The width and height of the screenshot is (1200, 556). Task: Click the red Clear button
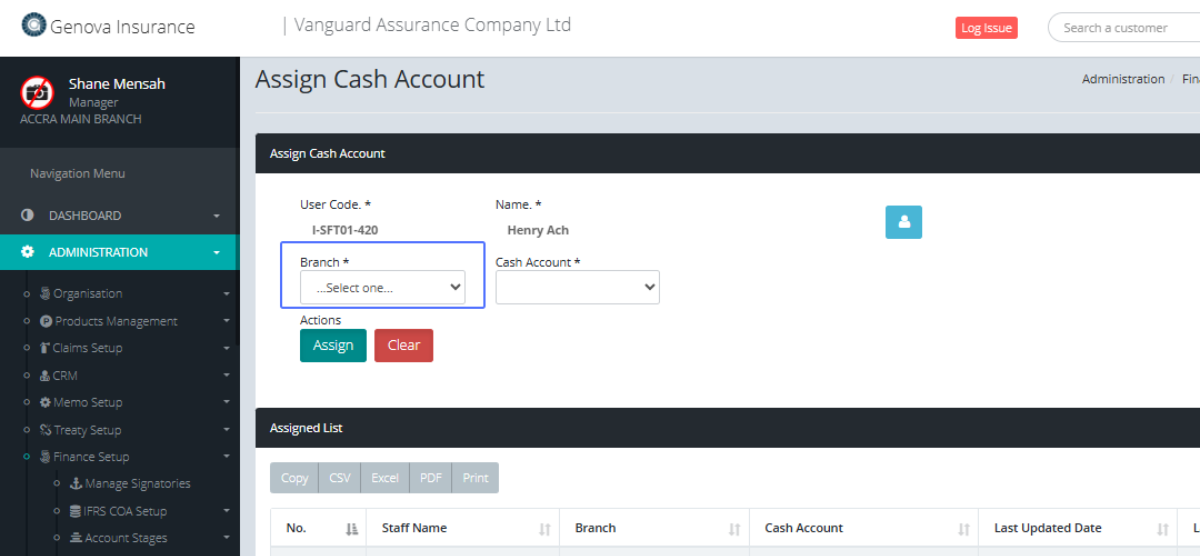click(403, 345)
